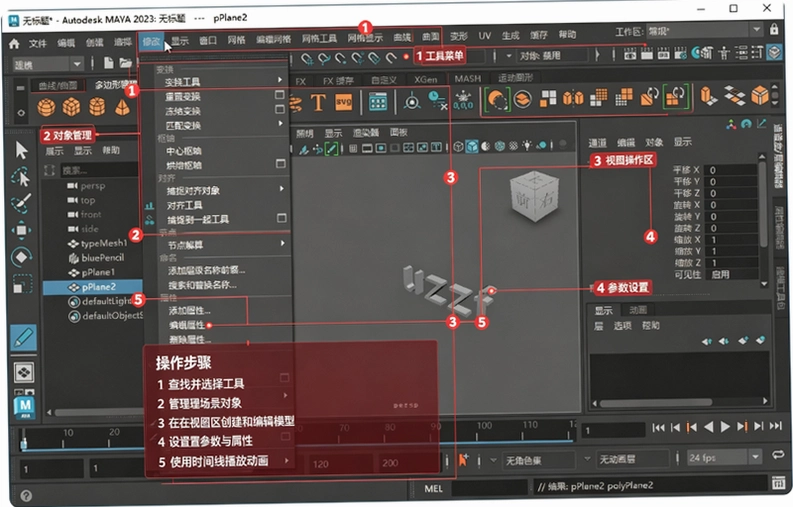
Task: Go to start of playback range
Action: (x=658, y=428)
